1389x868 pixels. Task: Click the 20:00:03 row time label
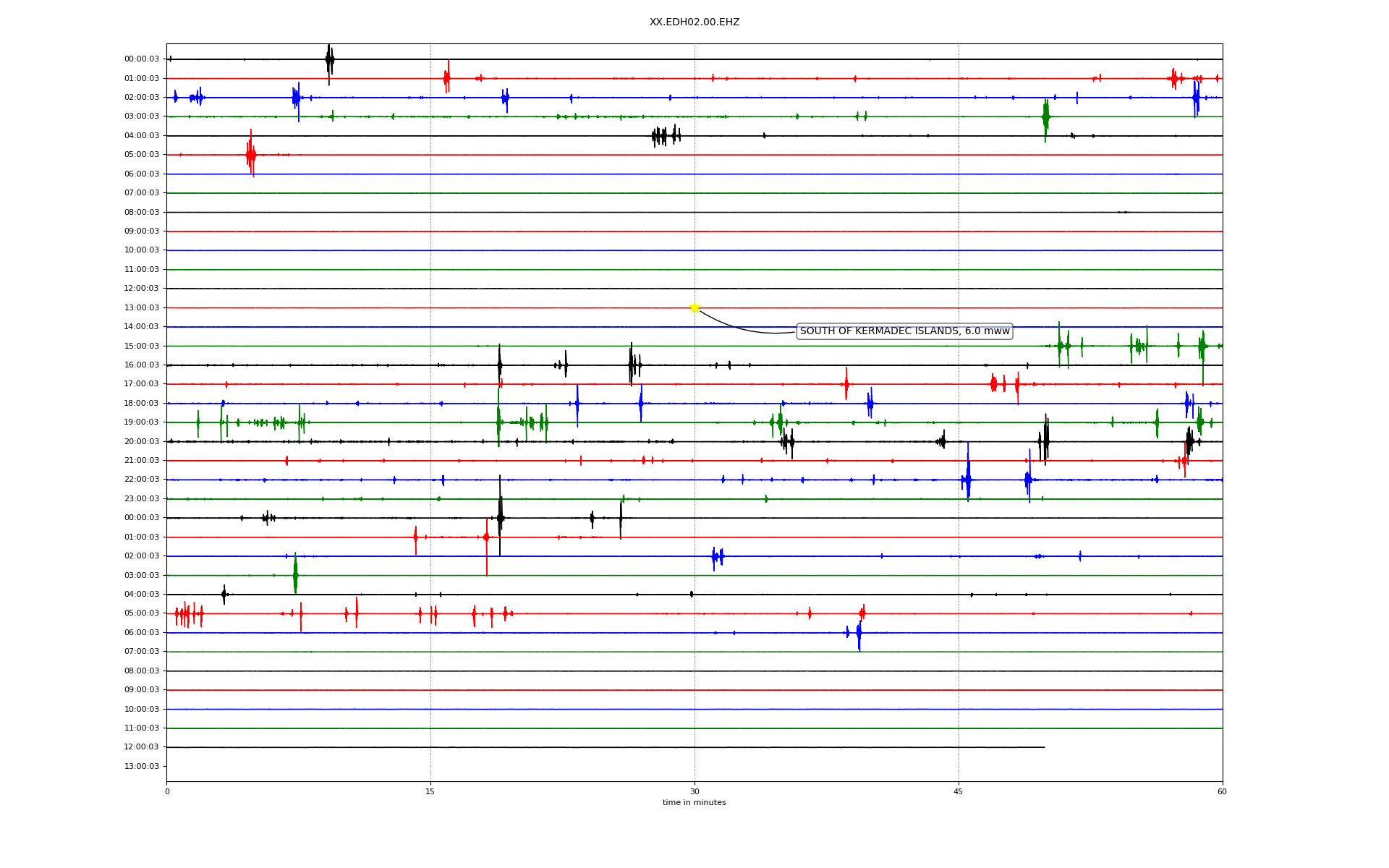point(142,442)
